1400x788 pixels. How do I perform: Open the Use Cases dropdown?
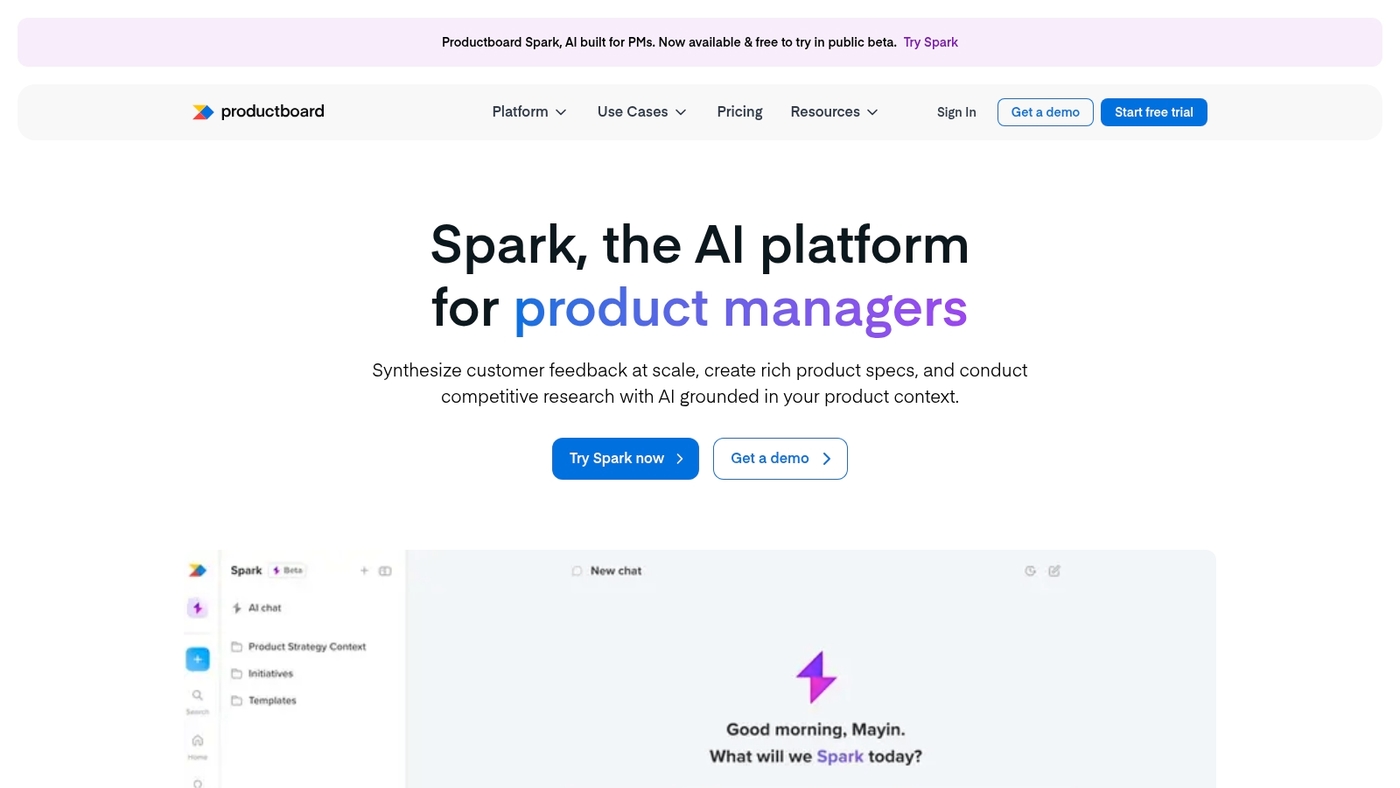click(641, 111)
